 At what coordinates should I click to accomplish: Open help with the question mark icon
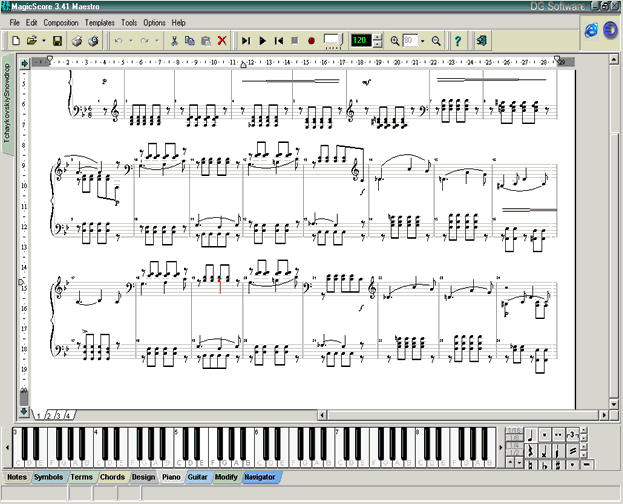[x=458, y=41]
